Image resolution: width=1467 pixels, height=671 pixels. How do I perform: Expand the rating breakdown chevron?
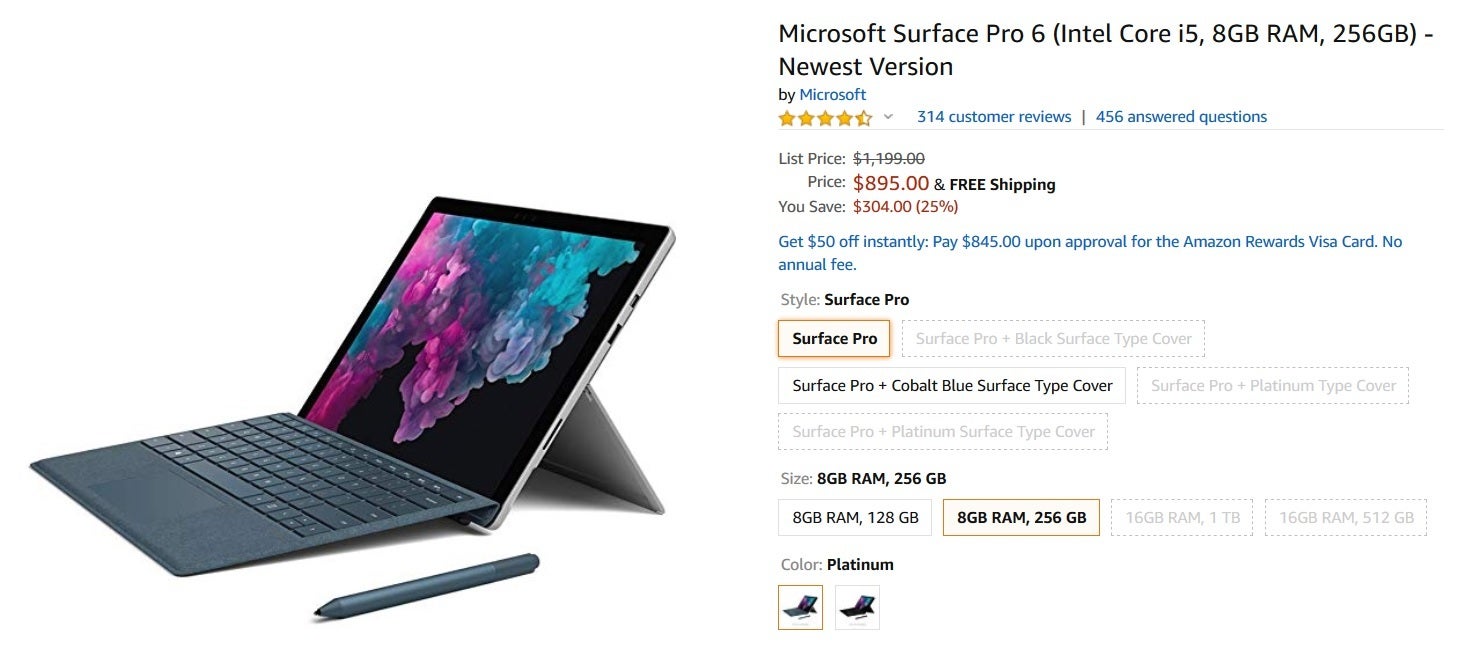(888, 117)
